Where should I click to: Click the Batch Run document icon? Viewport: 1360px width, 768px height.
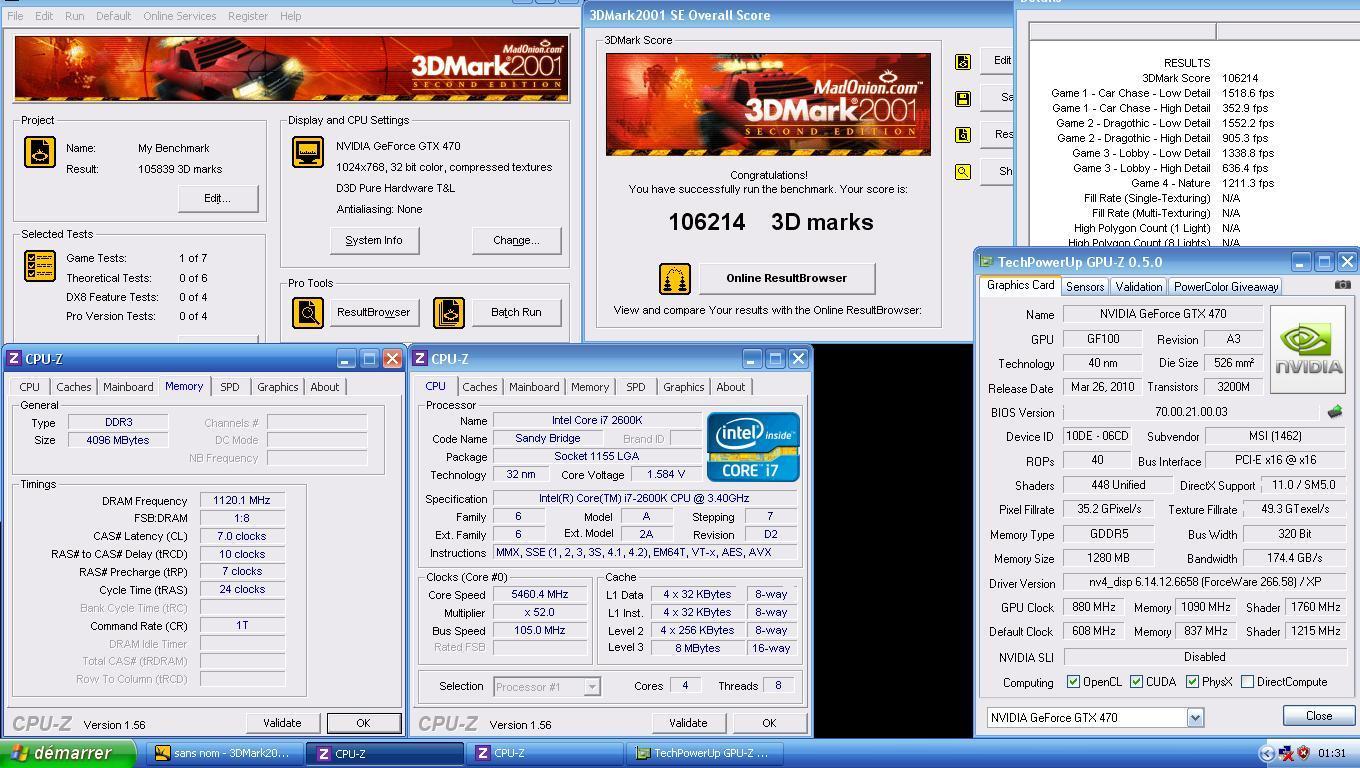tap(449, 312)
